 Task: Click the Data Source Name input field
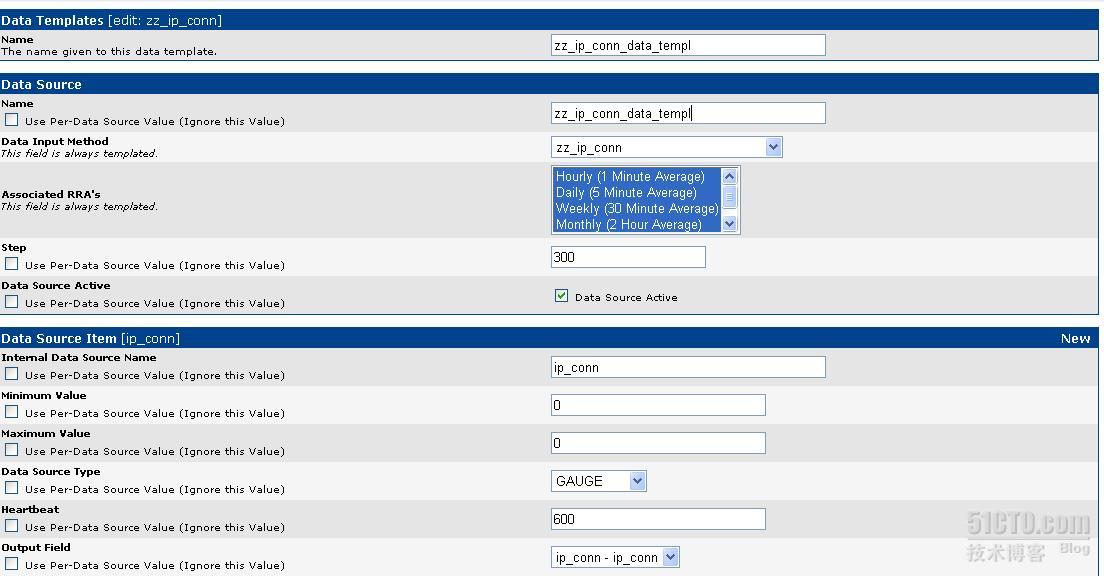[688, 113]
